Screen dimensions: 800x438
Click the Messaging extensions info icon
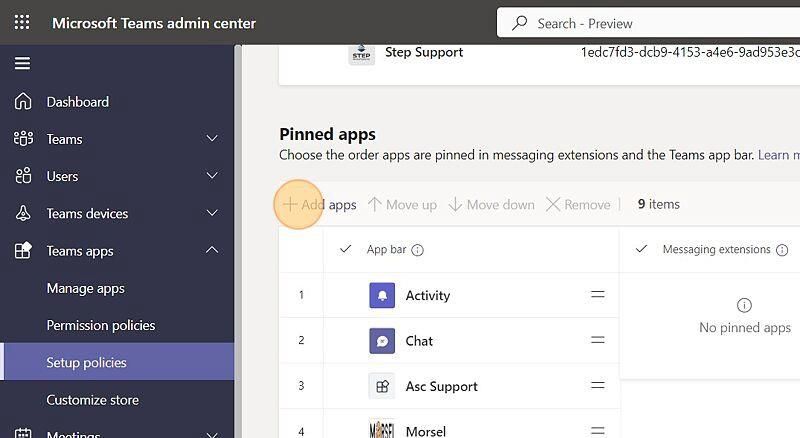pos(782,250)
